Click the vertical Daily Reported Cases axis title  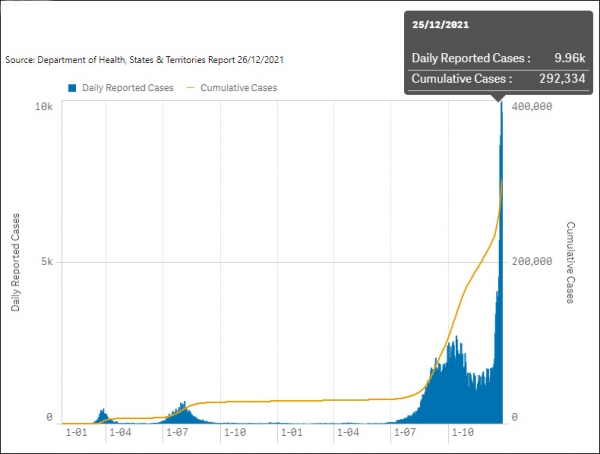click(15, 263)
